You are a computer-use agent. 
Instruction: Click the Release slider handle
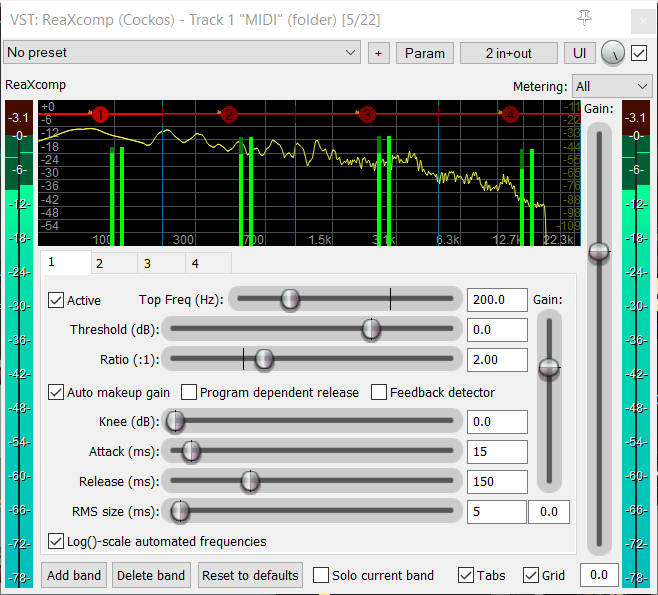click(x=250, y=481)
